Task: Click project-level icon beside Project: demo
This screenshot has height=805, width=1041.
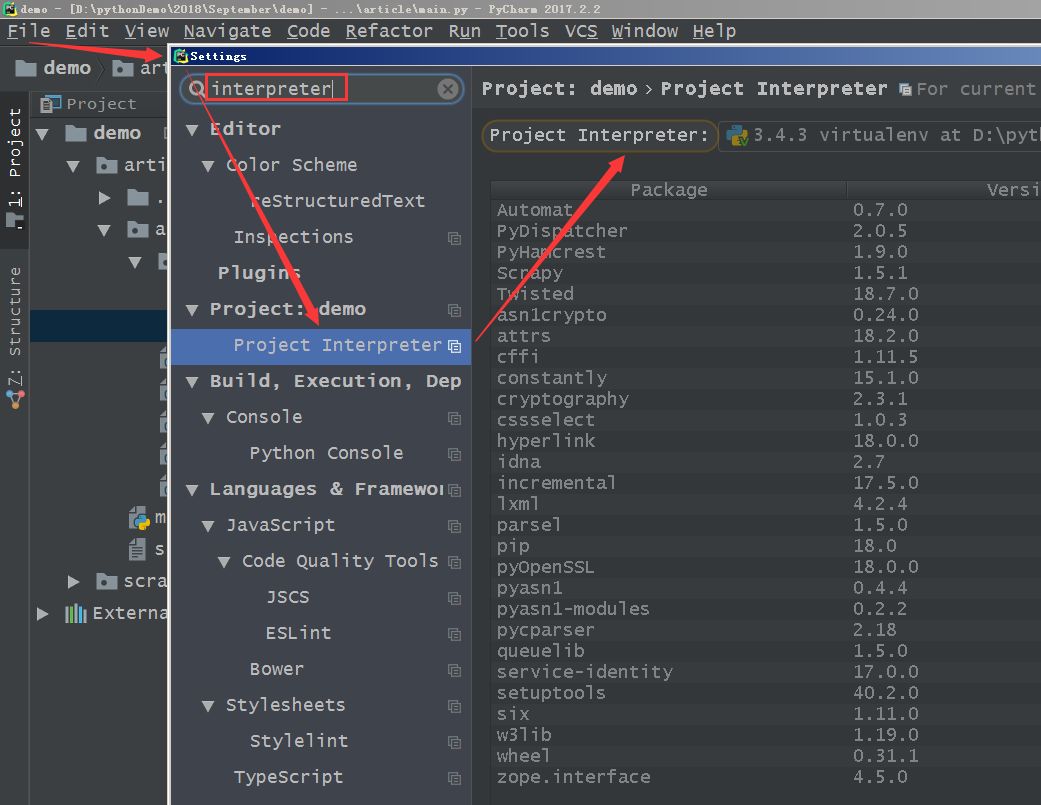Action: [x=454, y=310]
